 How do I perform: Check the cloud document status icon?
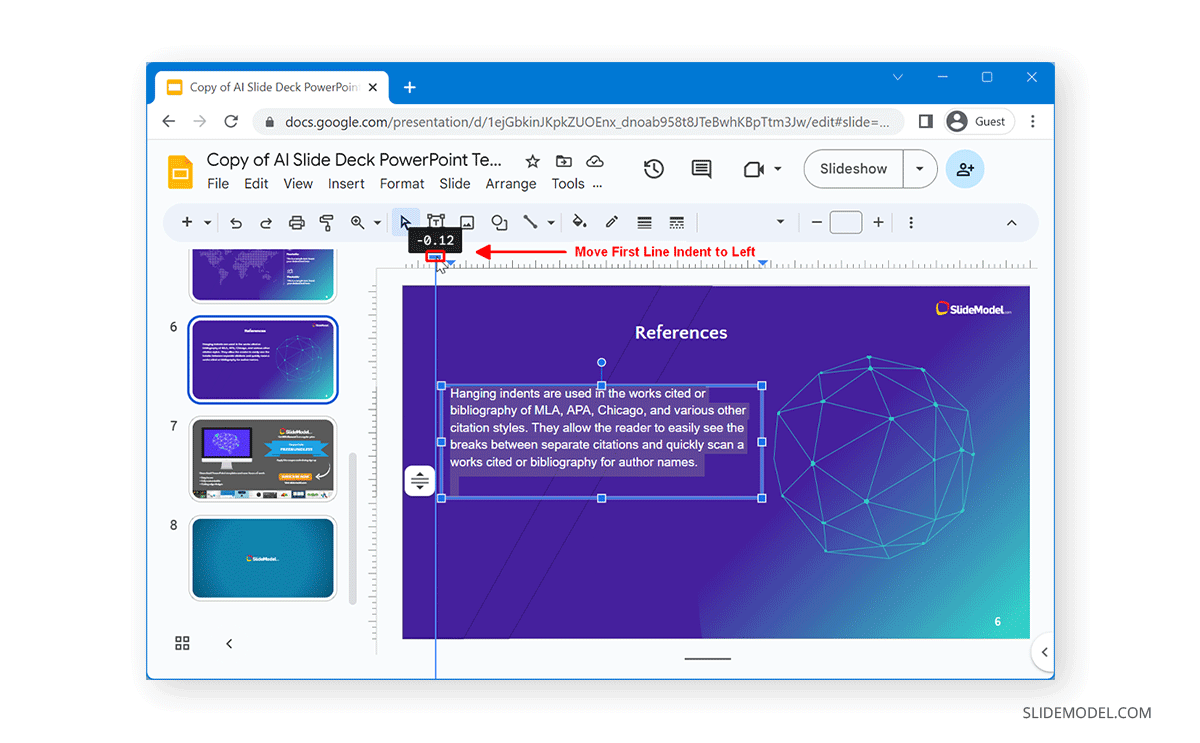pos(595,161)
